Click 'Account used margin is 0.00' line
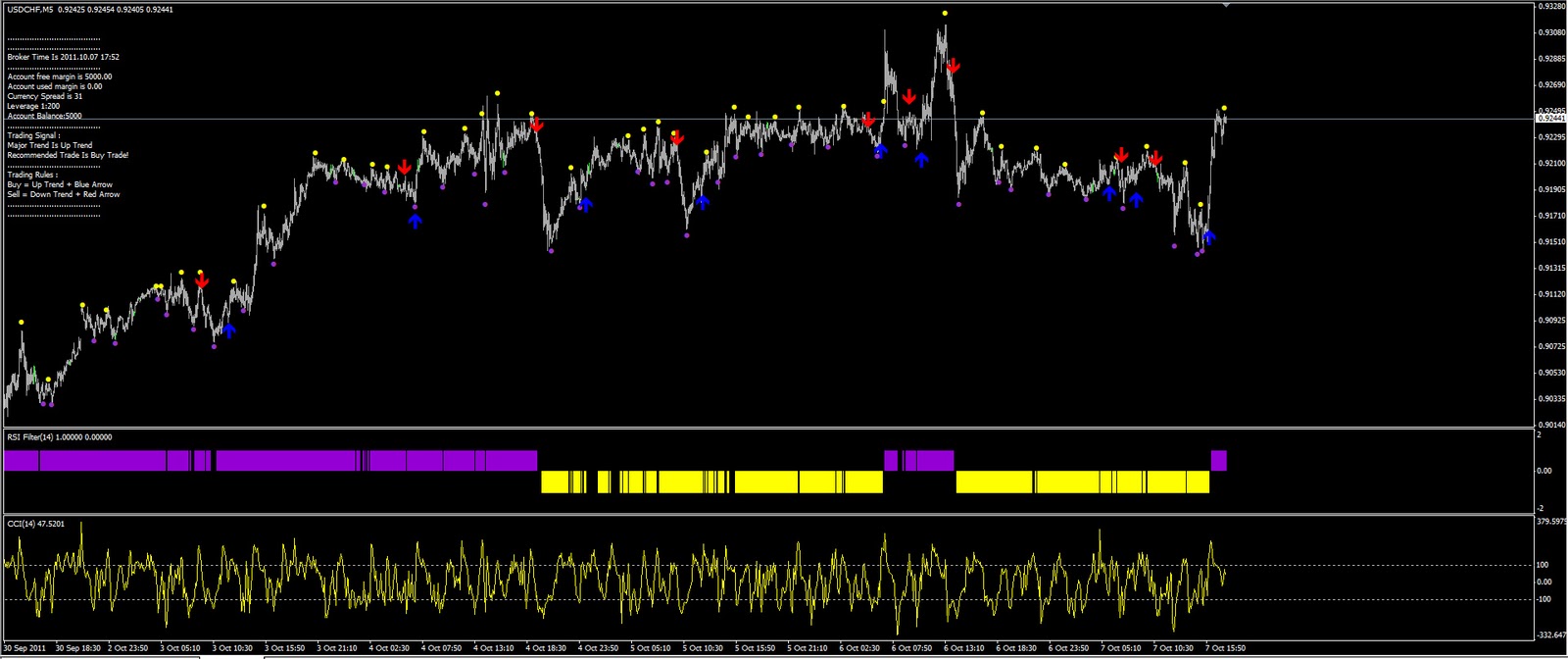The image size is (1568, 659). pyautogui.click(x=55, y=86)
